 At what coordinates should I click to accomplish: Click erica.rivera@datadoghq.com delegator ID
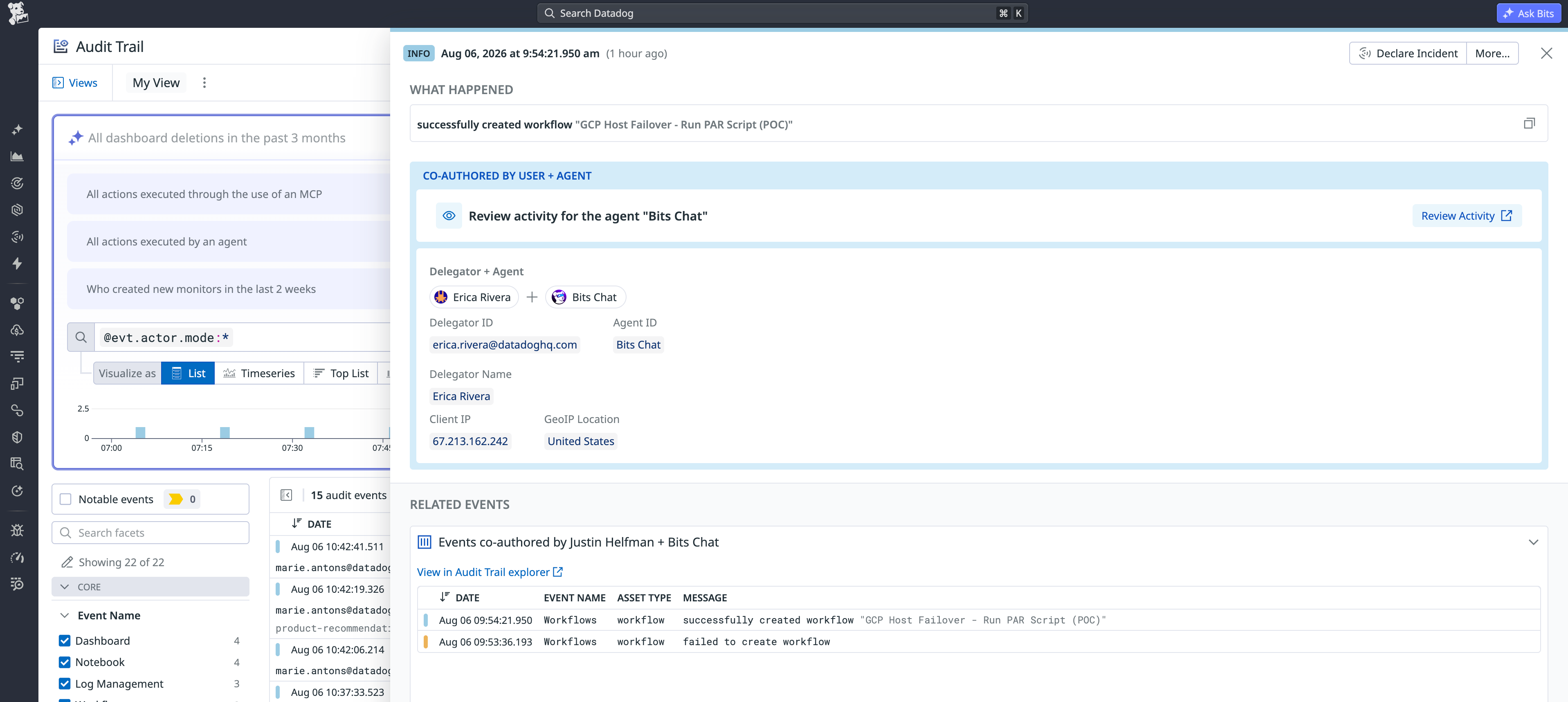[x=505, y=344]
